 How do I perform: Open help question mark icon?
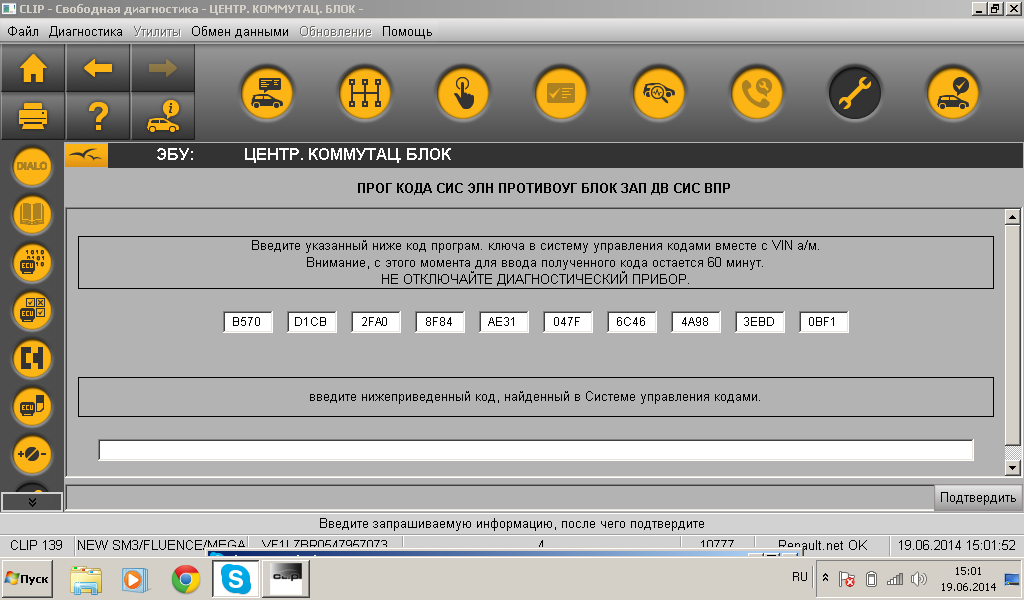pos(98,116)
